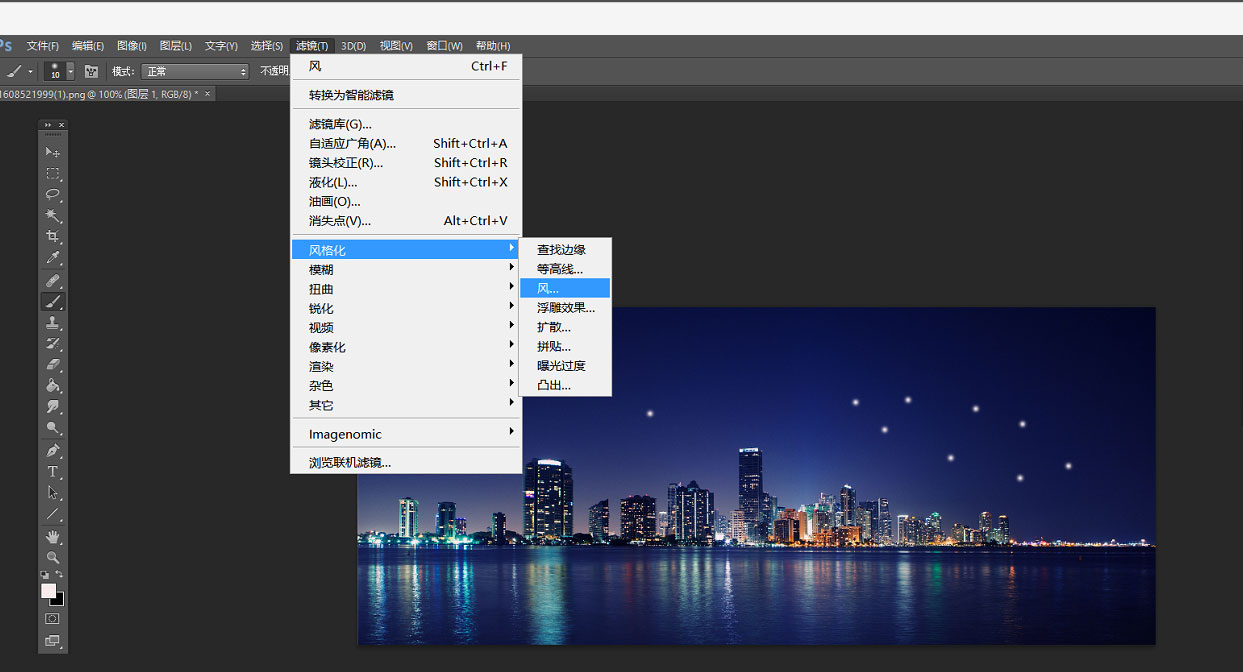Select the Eyedropper tool

pyautogui.click(x=53, y=258)
